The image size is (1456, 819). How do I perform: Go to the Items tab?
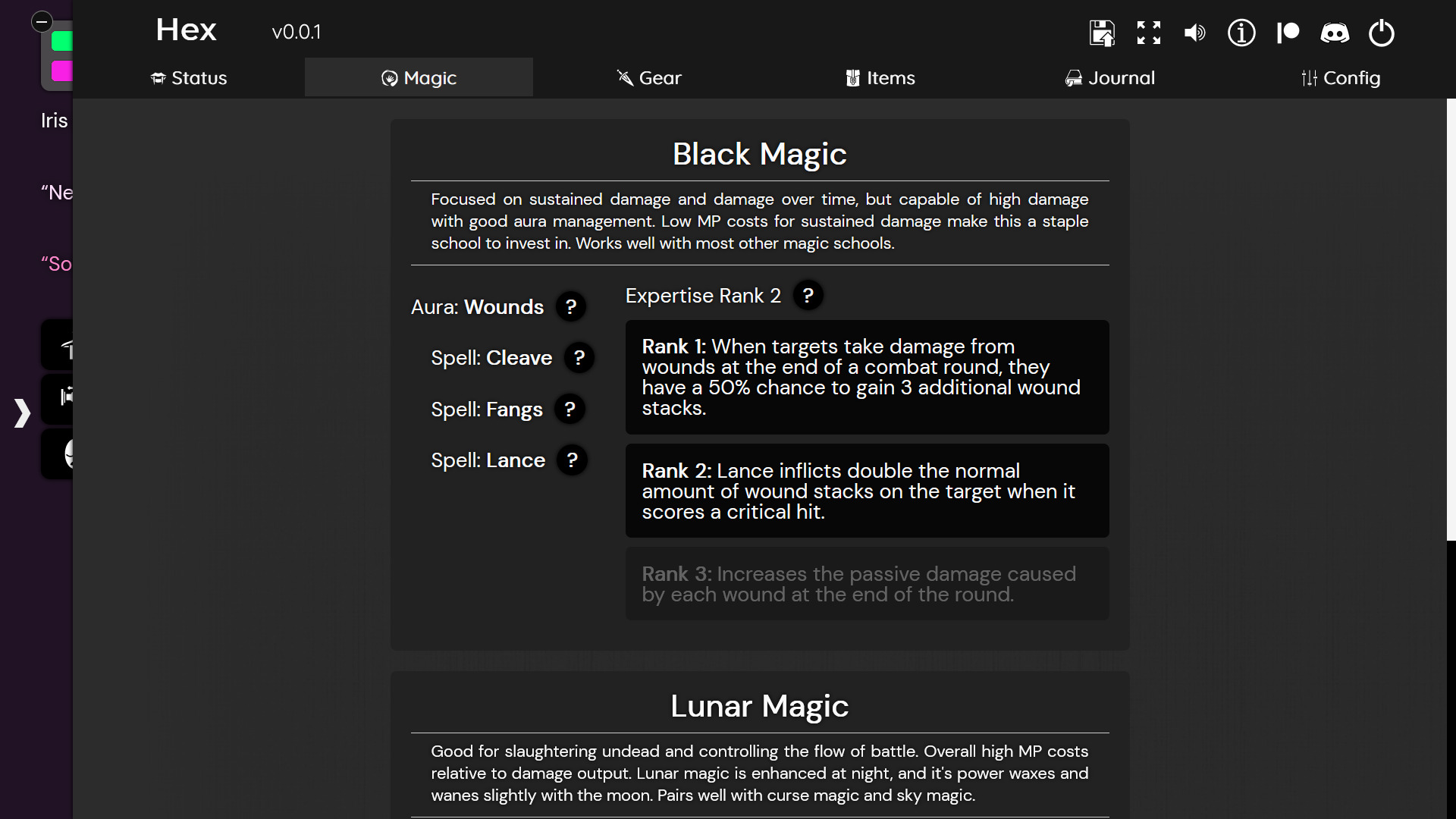point(880,77)
